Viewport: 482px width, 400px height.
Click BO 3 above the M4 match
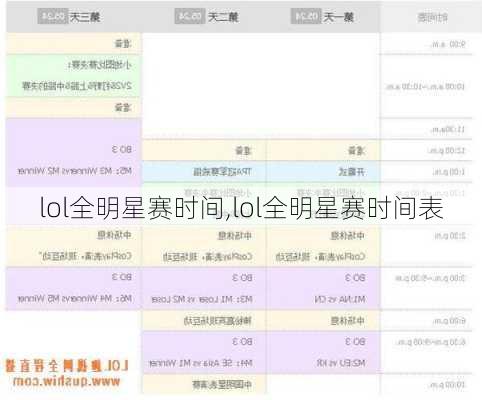coord(242,342)
